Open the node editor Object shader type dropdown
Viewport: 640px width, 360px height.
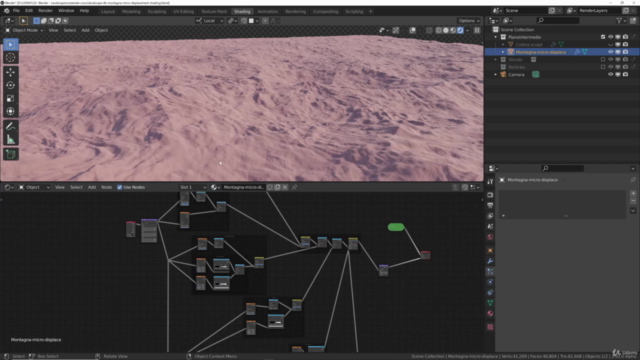(x=34, y=187)
